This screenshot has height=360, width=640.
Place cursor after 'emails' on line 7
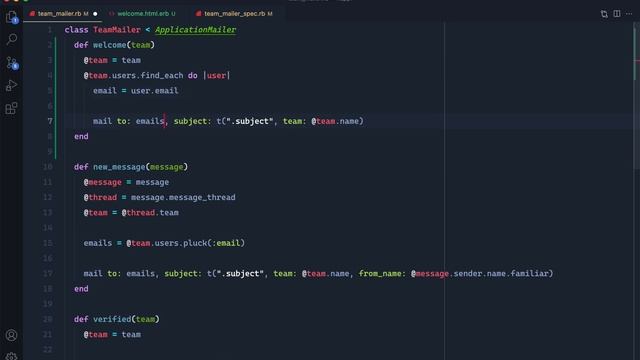(x=164, y=121)
